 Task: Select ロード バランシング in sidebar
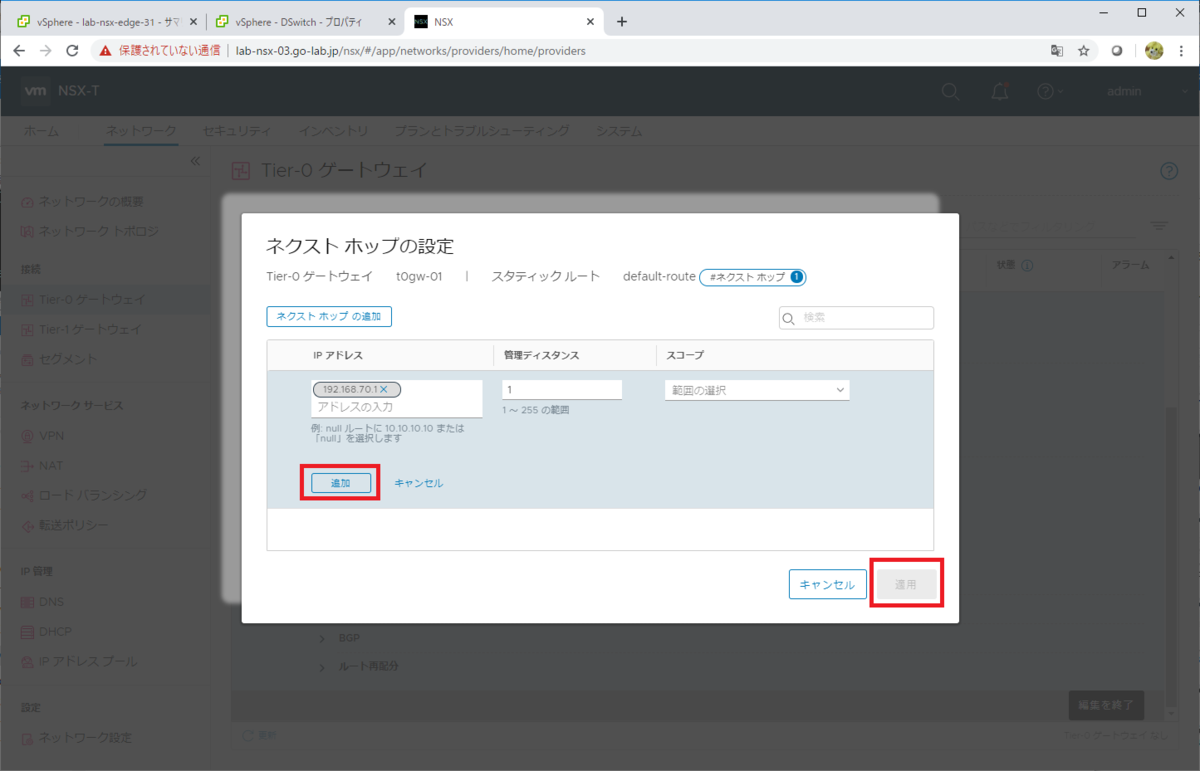pos(92,496)
